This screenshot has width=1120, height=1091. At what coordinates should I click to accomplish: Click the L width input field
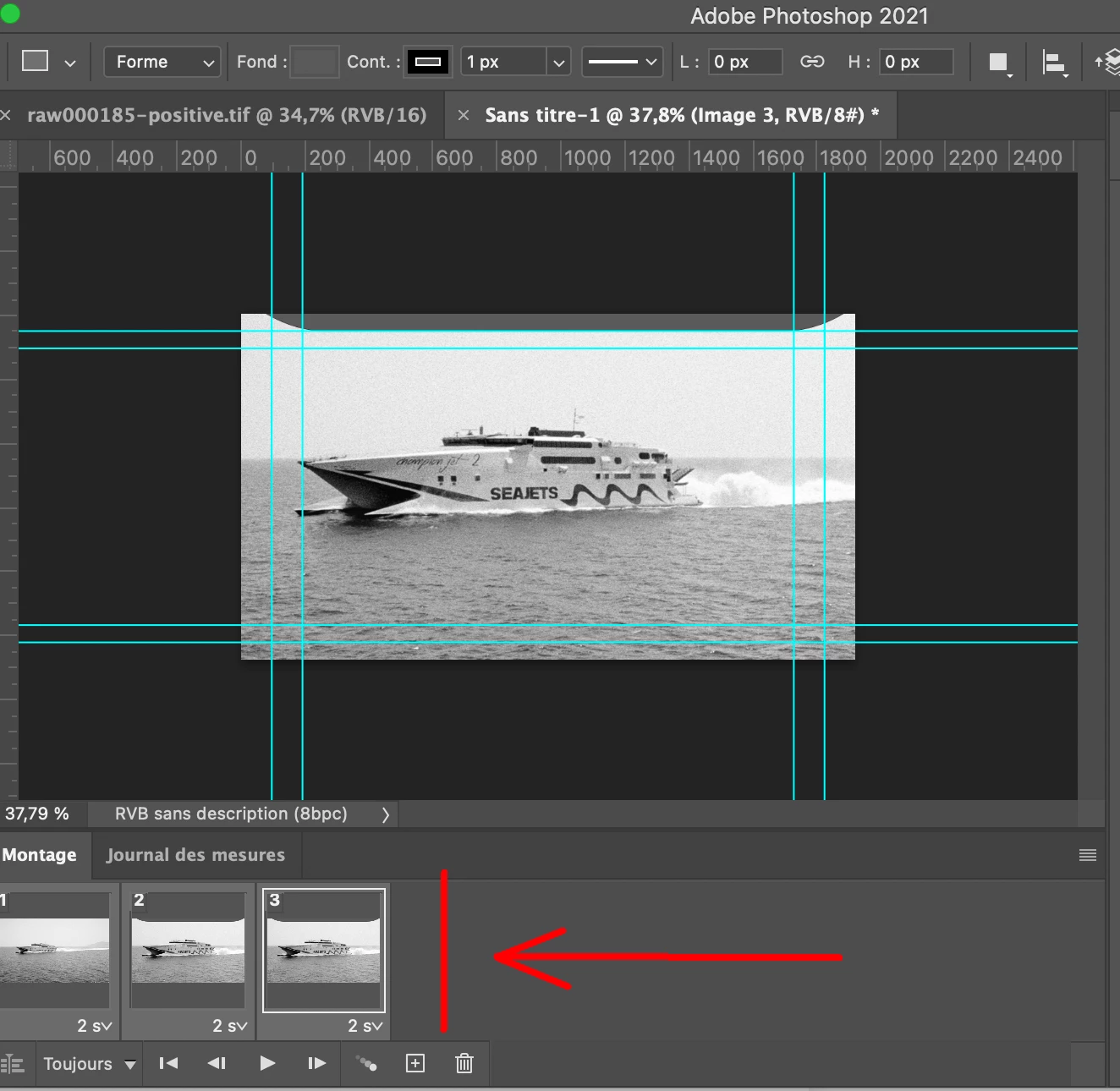point(745,62)
